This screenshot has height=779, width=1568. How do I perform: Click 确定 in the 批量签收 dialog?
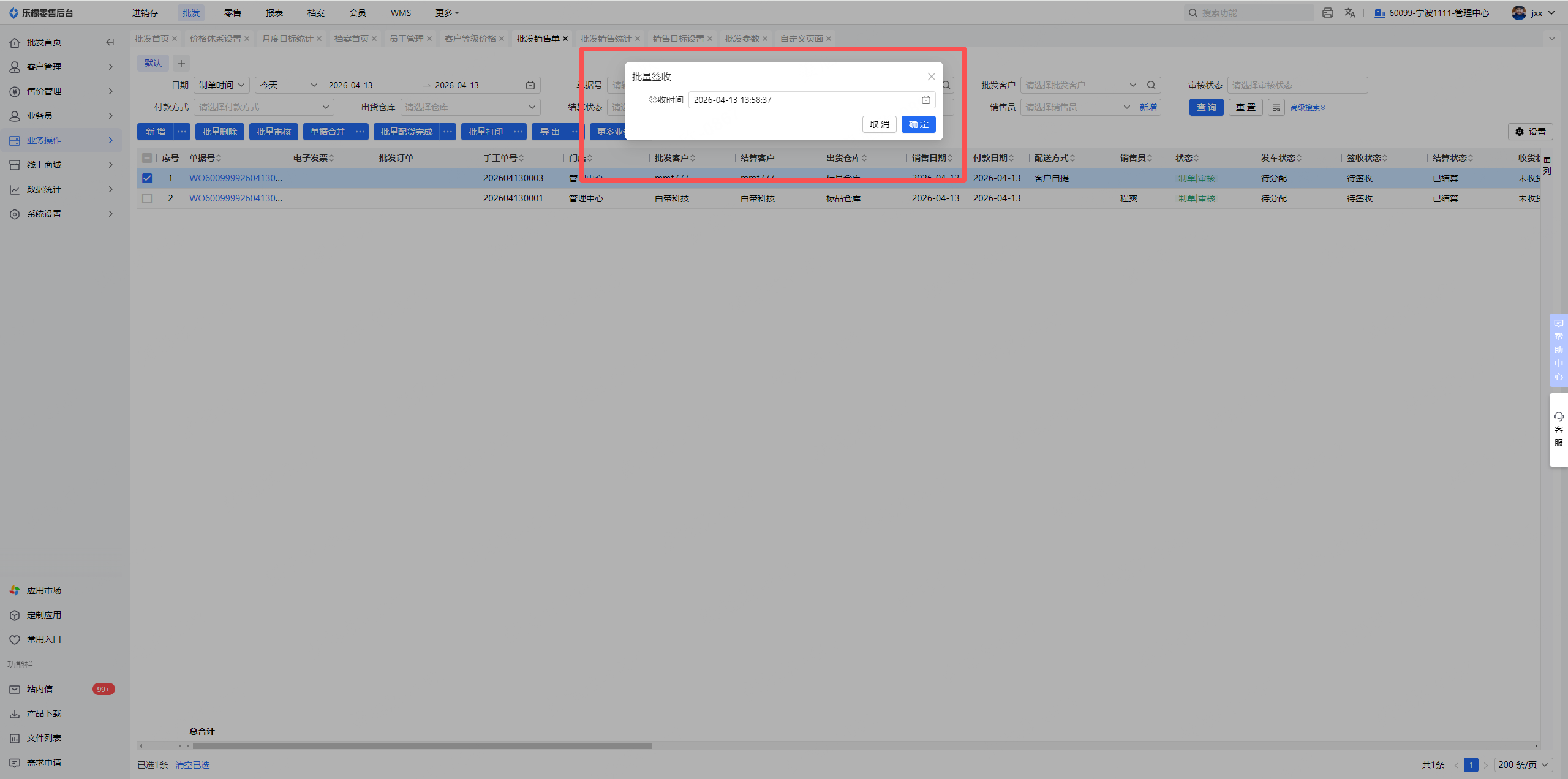pyautogui.click(x=918, y=124)
